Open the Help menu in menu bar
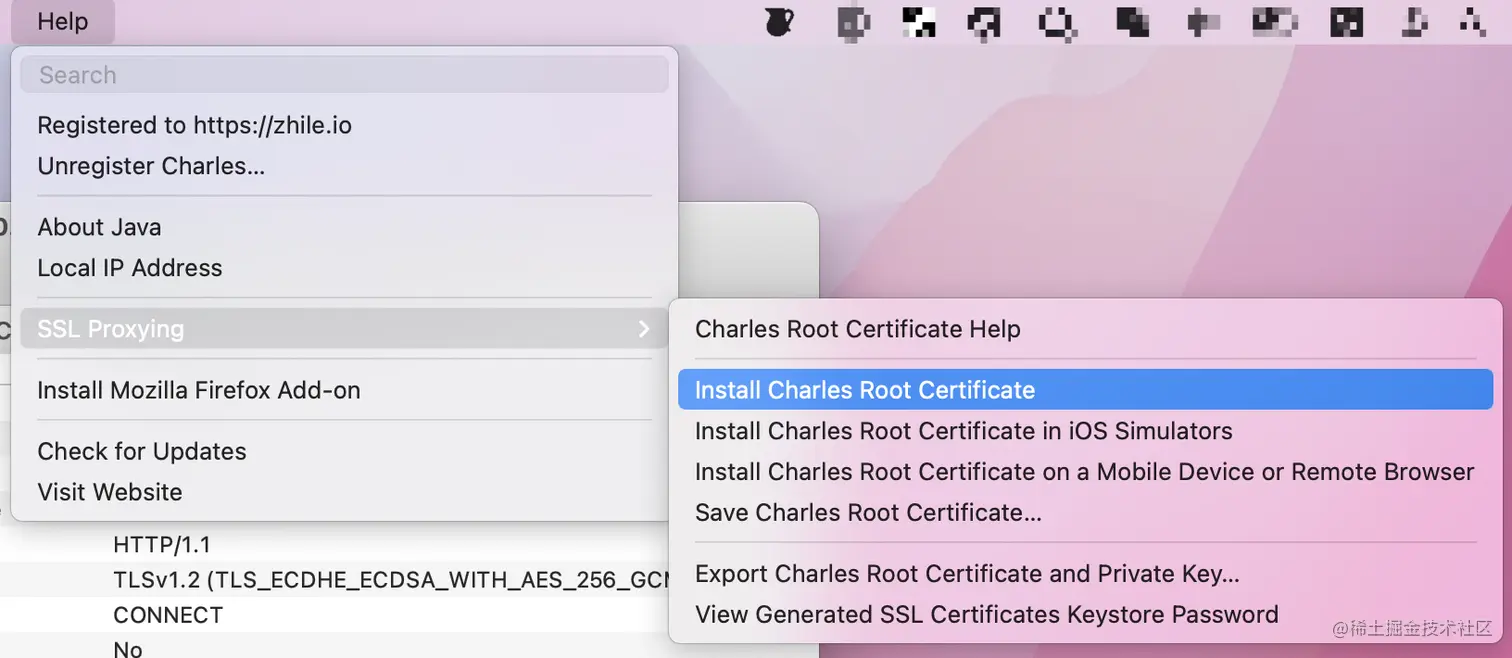The height and width of the screenshot is (658, 1512). (x=63, y=21)
